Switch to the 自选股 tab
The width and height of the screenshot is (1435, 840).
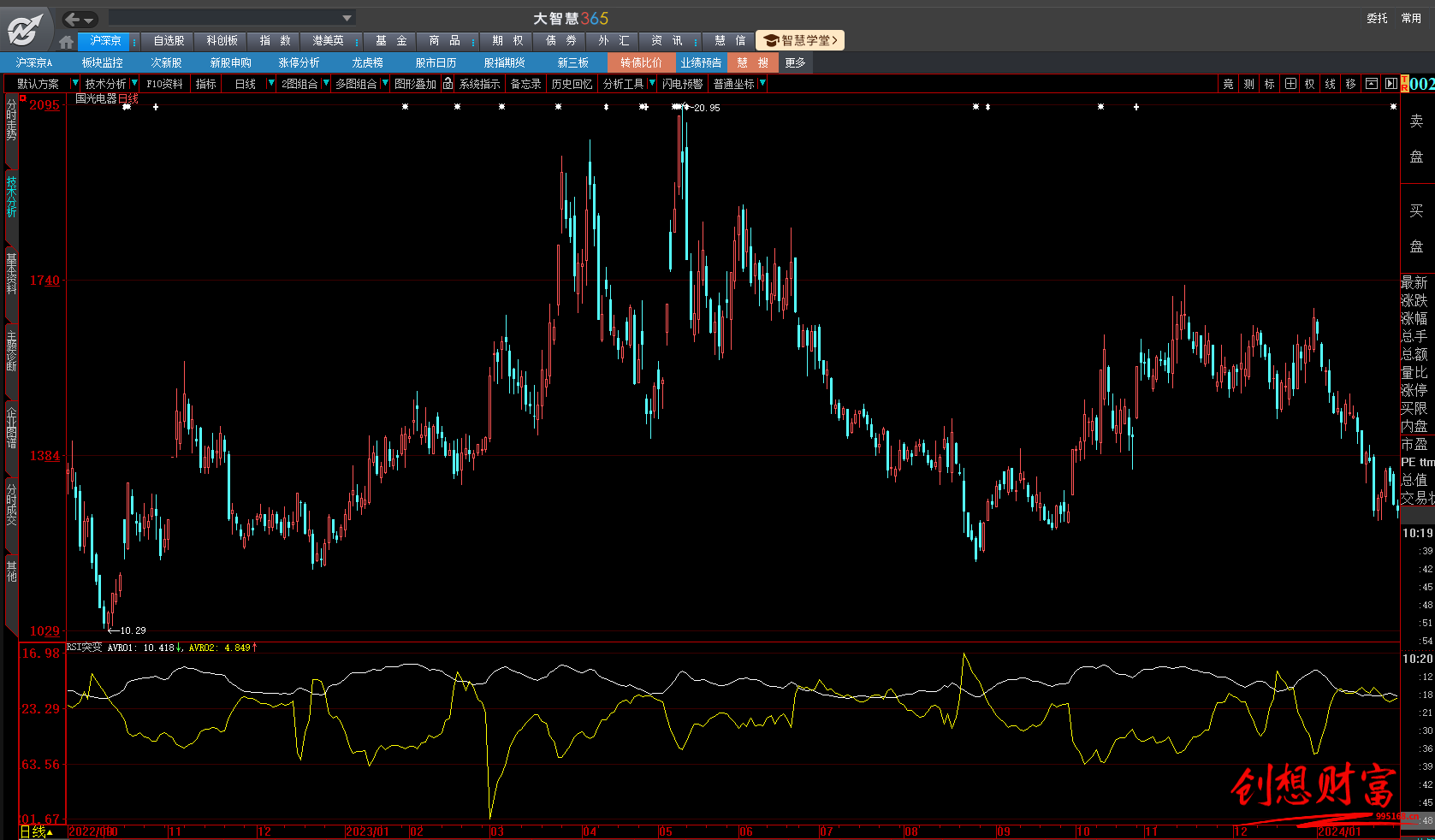(x=169, y=41)
